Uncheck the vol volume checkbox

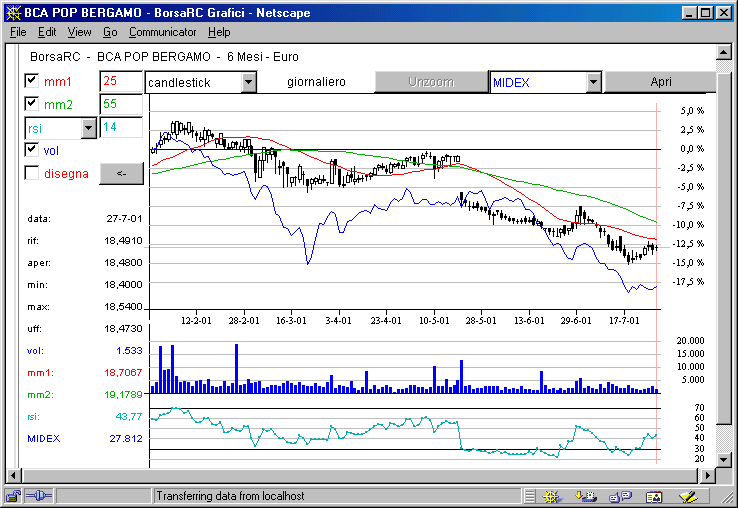click(x=31, y=150)
